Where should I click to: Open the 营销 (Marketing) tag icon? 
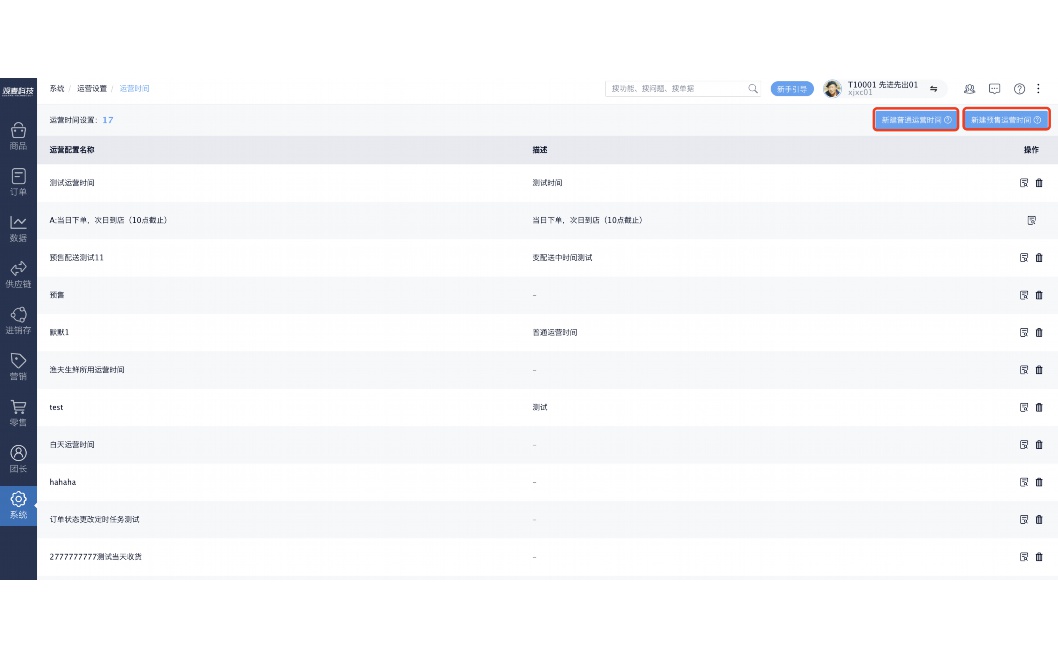pos(18,366)
